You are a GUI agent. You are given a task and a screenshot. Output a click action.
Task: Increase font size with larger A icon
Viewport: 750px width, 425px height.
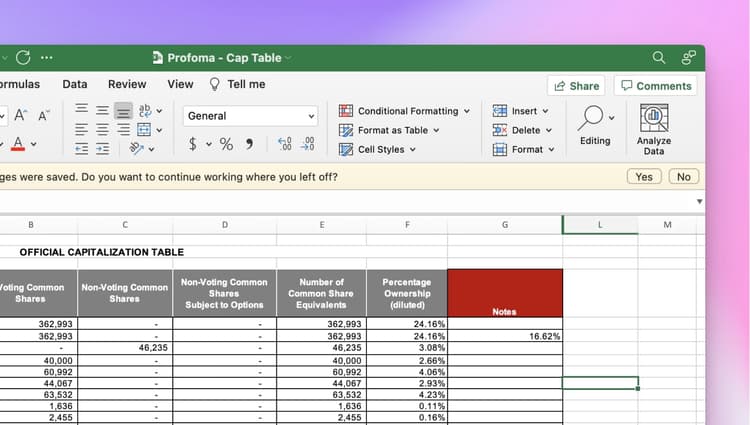[21, 116]
